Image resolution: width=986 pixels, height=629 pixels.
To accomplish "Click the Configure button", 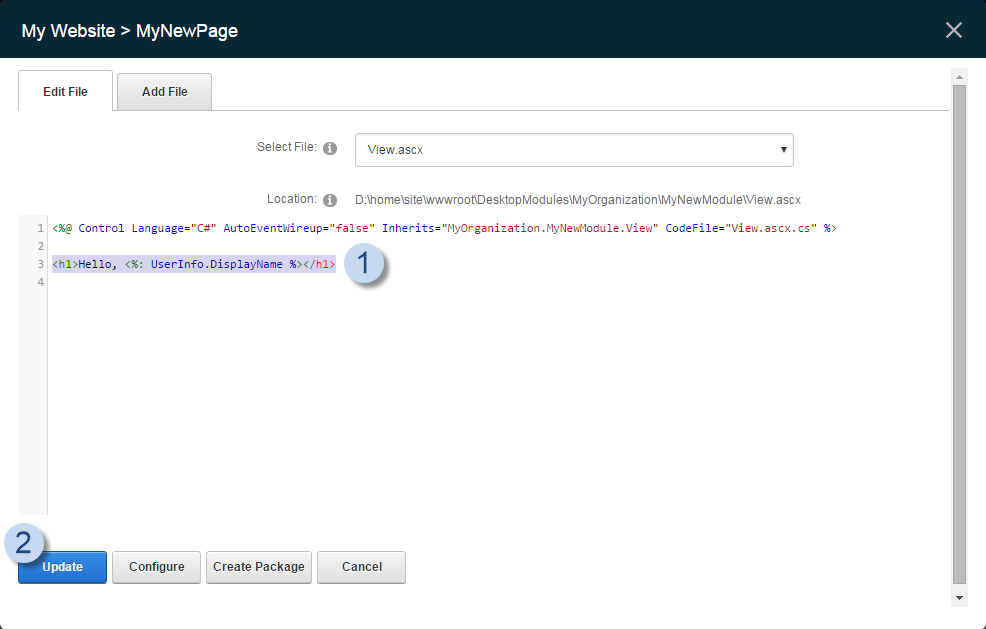I will point(156,567).
